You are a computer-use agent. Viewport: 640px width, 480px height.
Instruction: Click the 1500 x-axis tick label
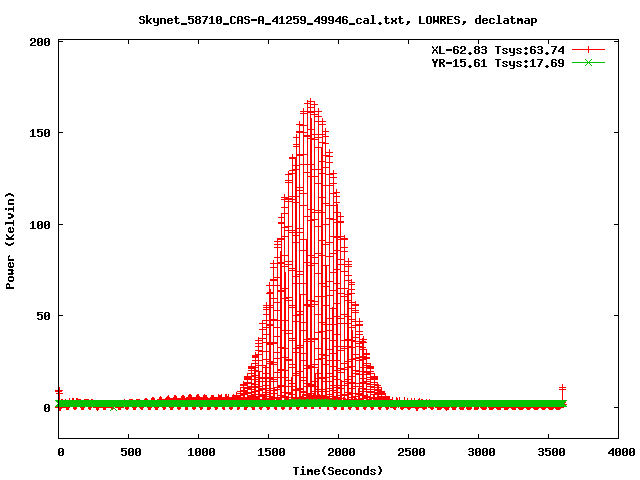point(271,452)
